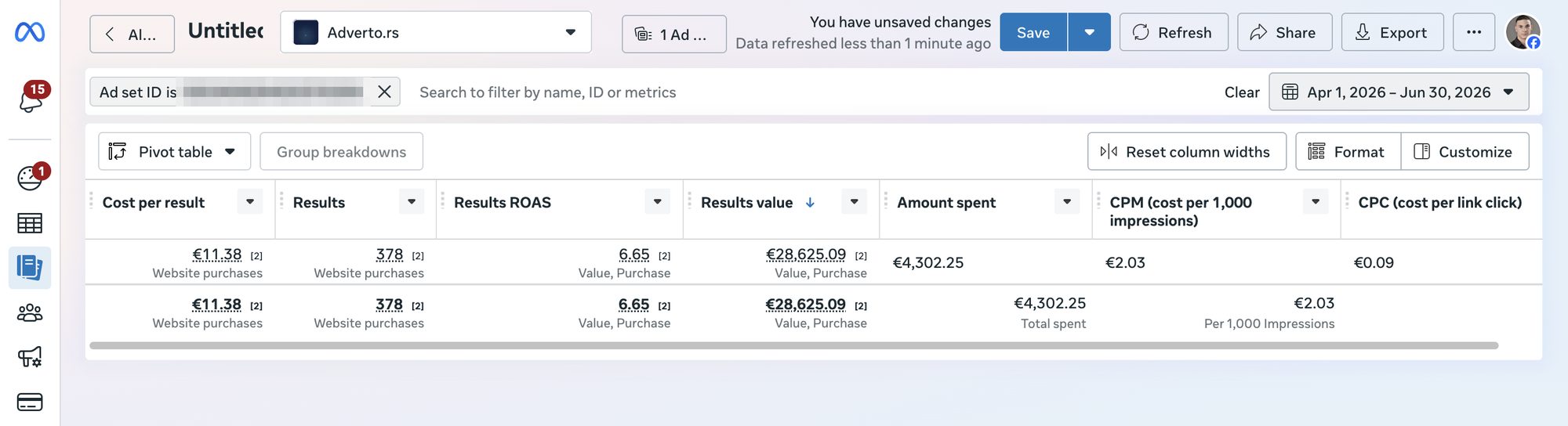Save the report
The height and width of the screenshot is (426, 1568).
coord(1033,32)
